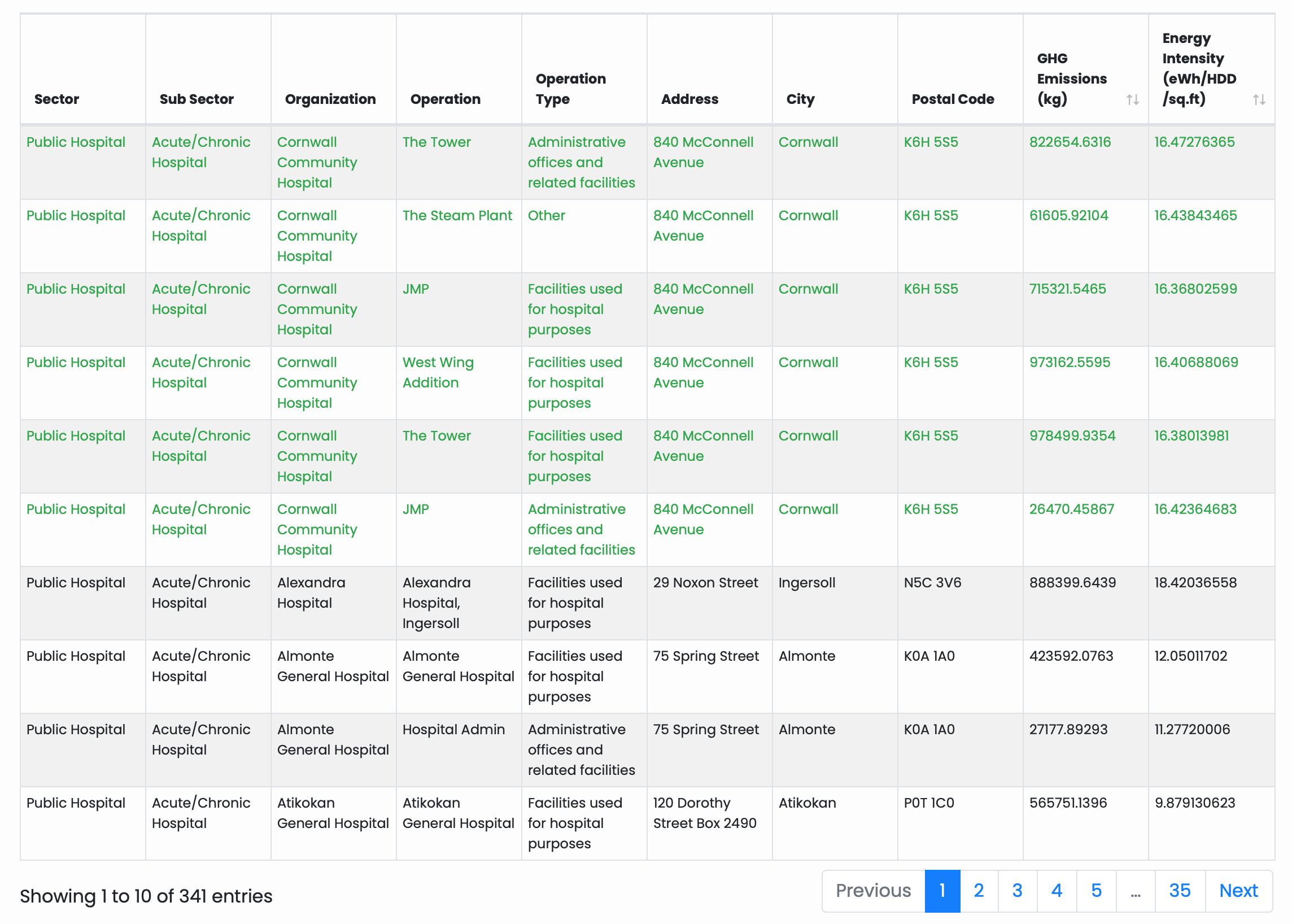Click energy intensity 12.05011702
The image size is (1292, 924).
(1190, 656)
